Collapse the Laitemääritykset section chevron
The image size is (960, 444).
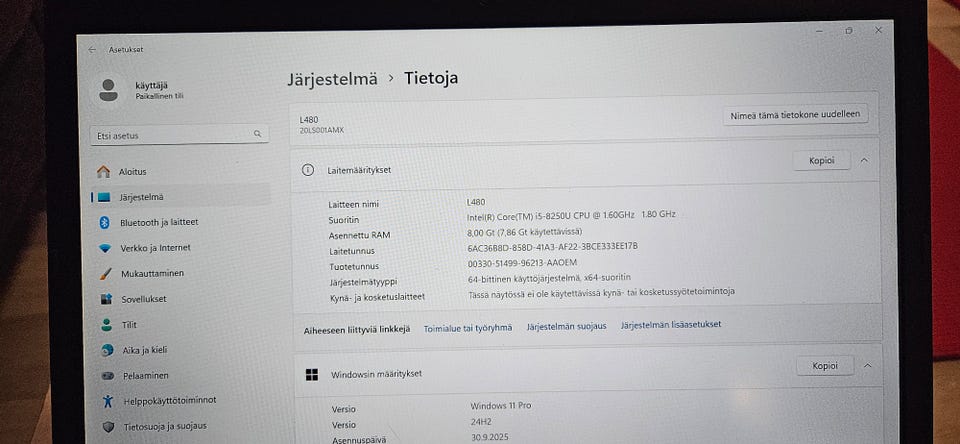point(864,160)
